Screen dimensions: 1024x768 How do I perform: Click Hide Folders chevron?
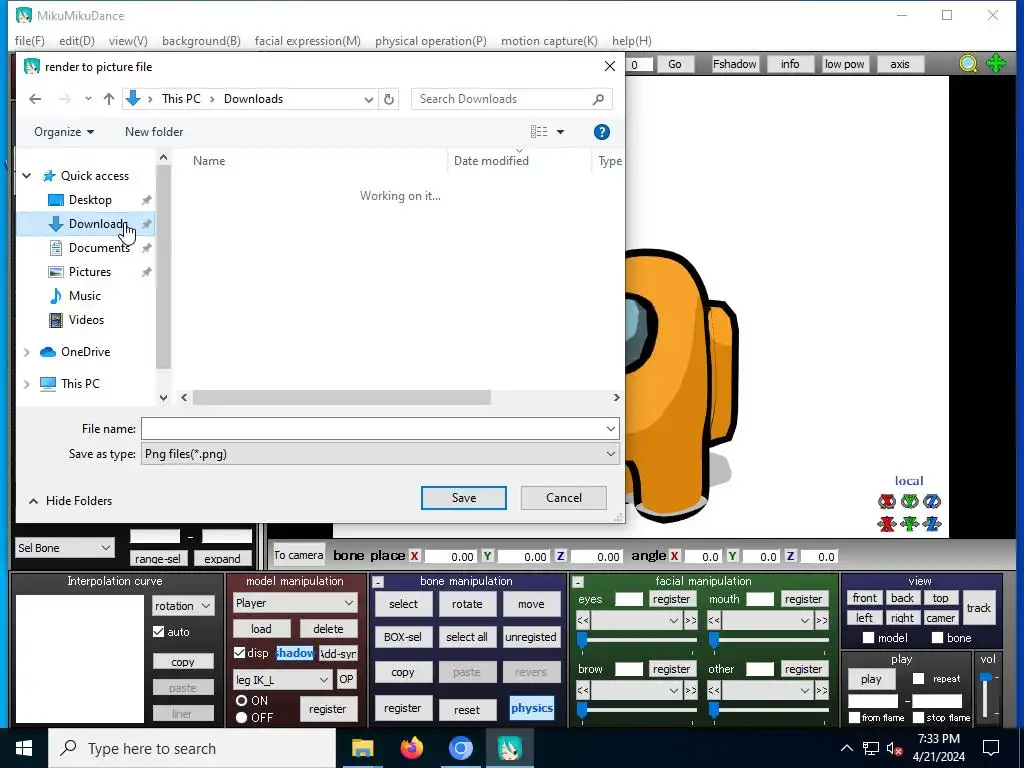tap(33, 501)
